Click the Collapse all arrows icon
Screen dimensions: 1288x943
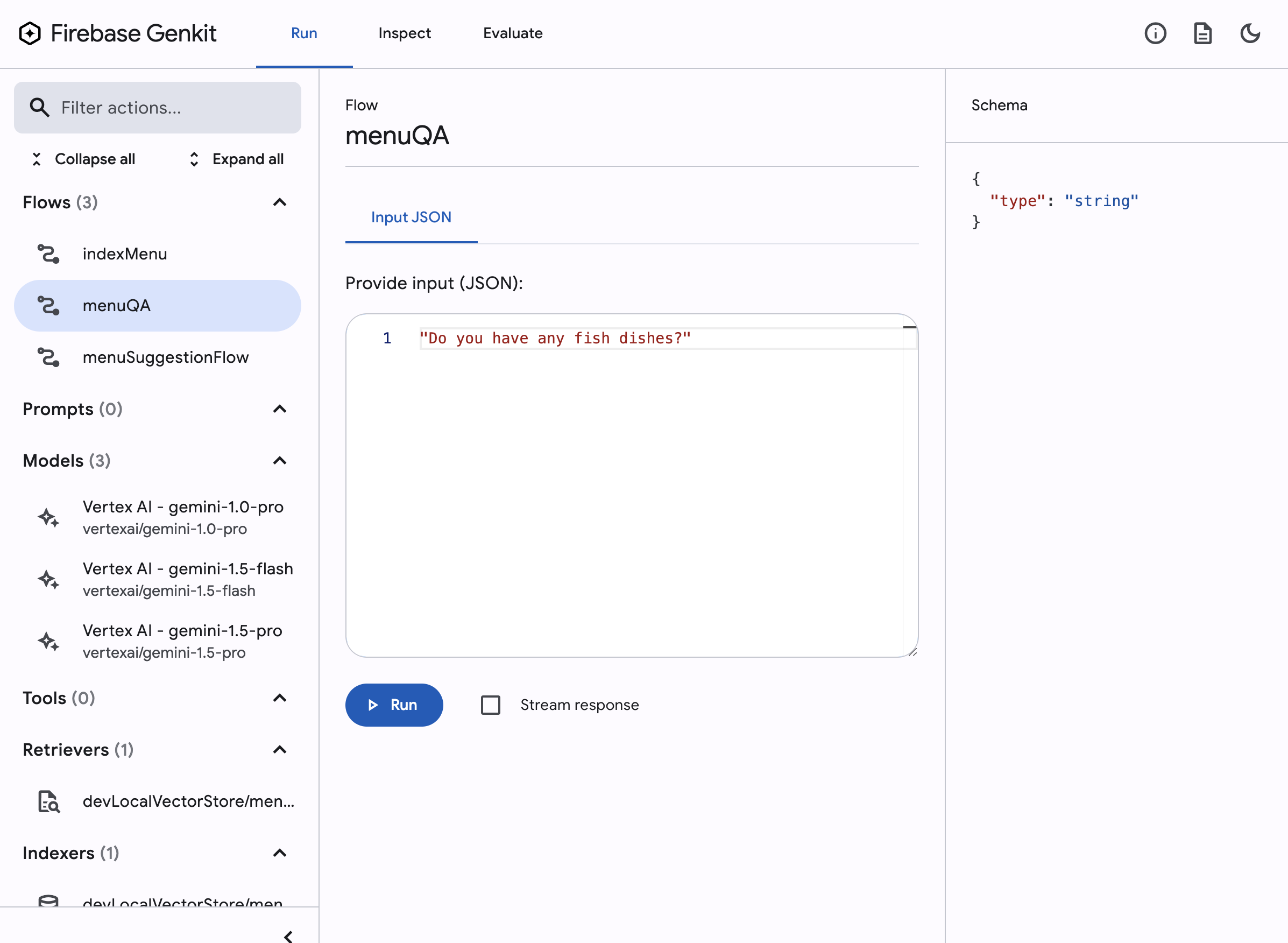click(37, 159)
